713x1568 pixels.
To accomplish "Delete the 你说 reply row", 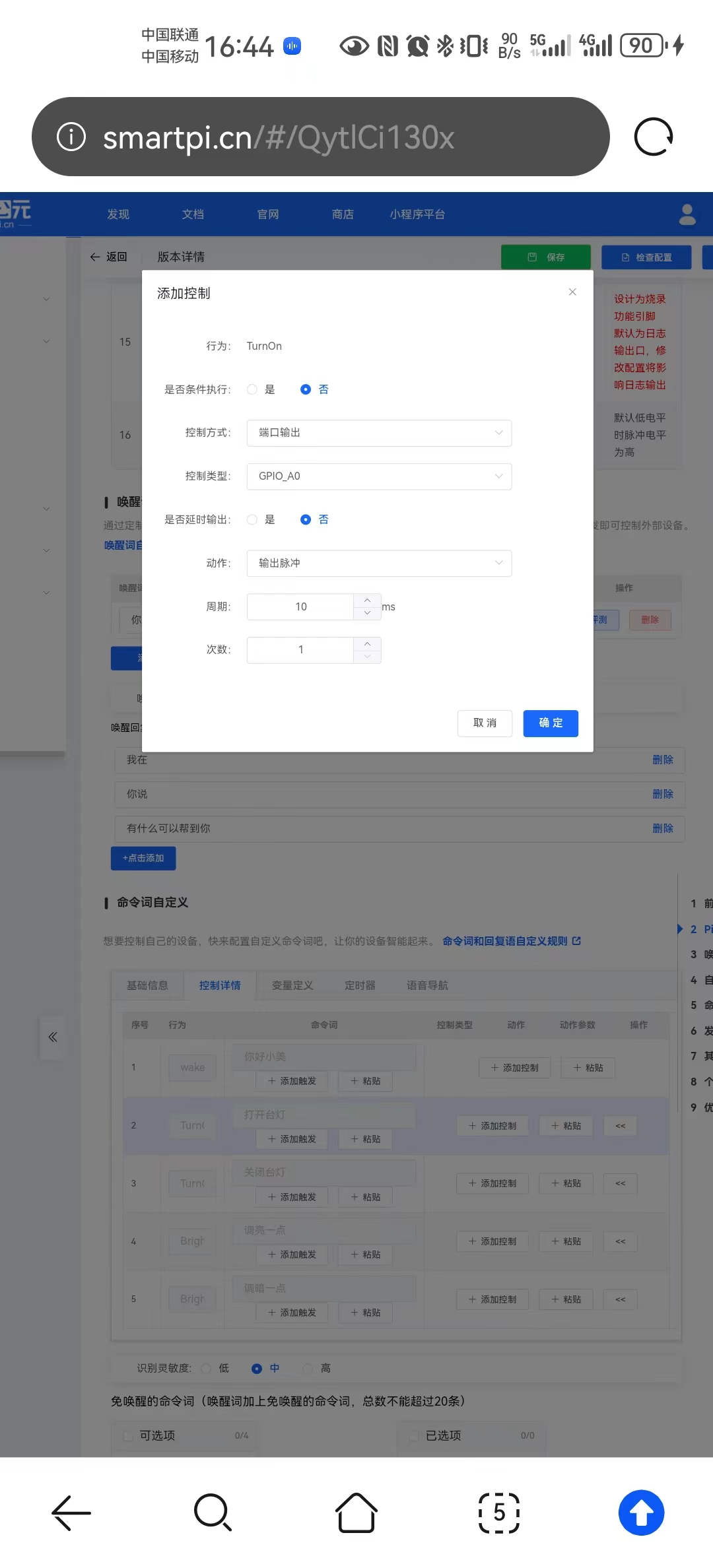I will [663, 794].
